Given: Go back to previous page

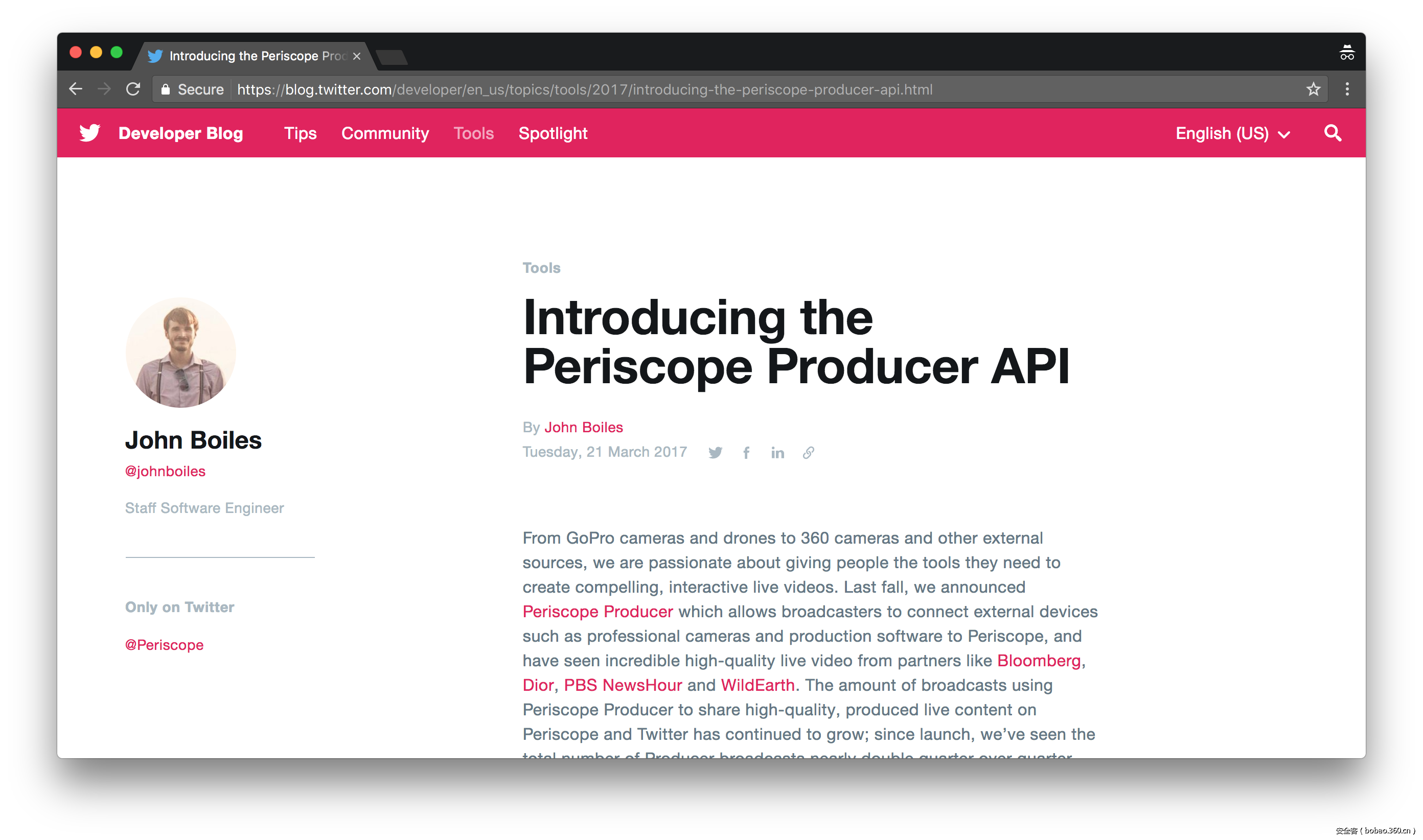Looking at the screenshot, I should pos(75,89).
